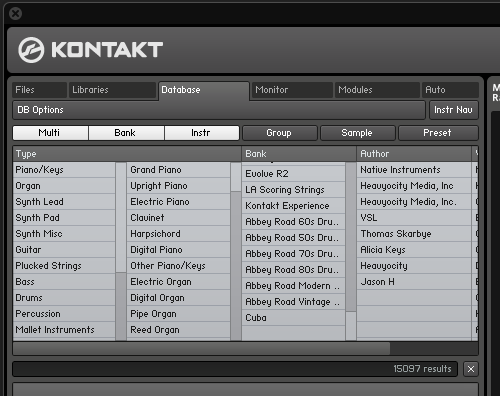This screenshot has width=500, height=396.
Task: Choose Pipe Organ subtype
Action: pyautogui.click(x=178, y=314)
